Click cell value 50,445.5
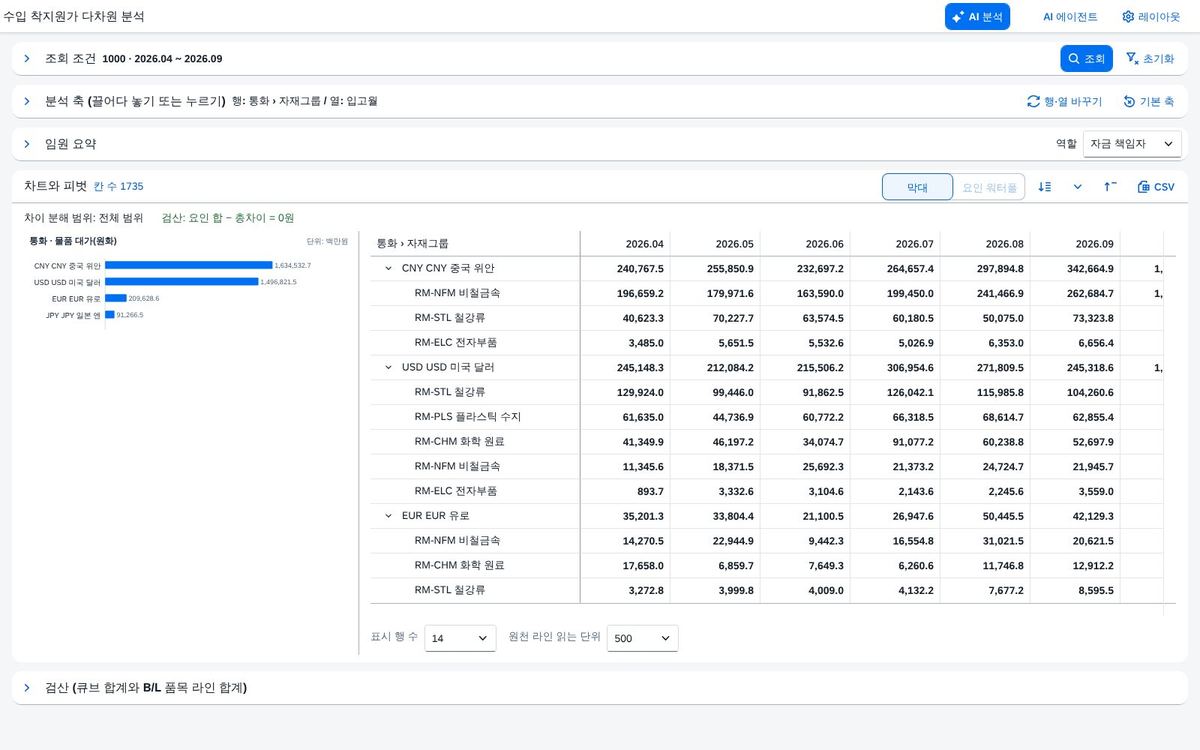1200x750 pixels. pyautogui.click(x=1003, y=516)
